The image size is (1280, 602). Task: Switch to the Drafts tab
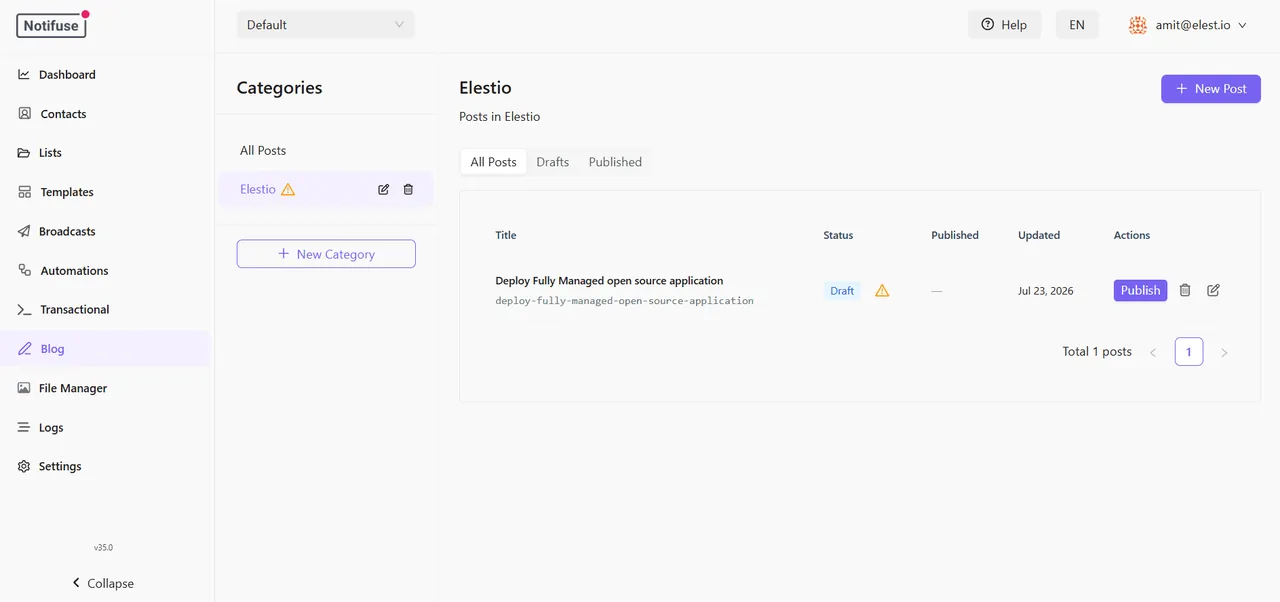(552, 162)
